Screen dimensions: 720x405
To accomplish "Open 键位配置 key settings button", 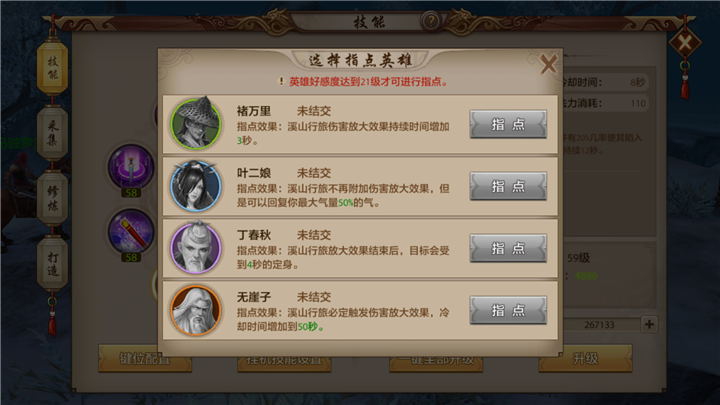I will click(145, 359).
